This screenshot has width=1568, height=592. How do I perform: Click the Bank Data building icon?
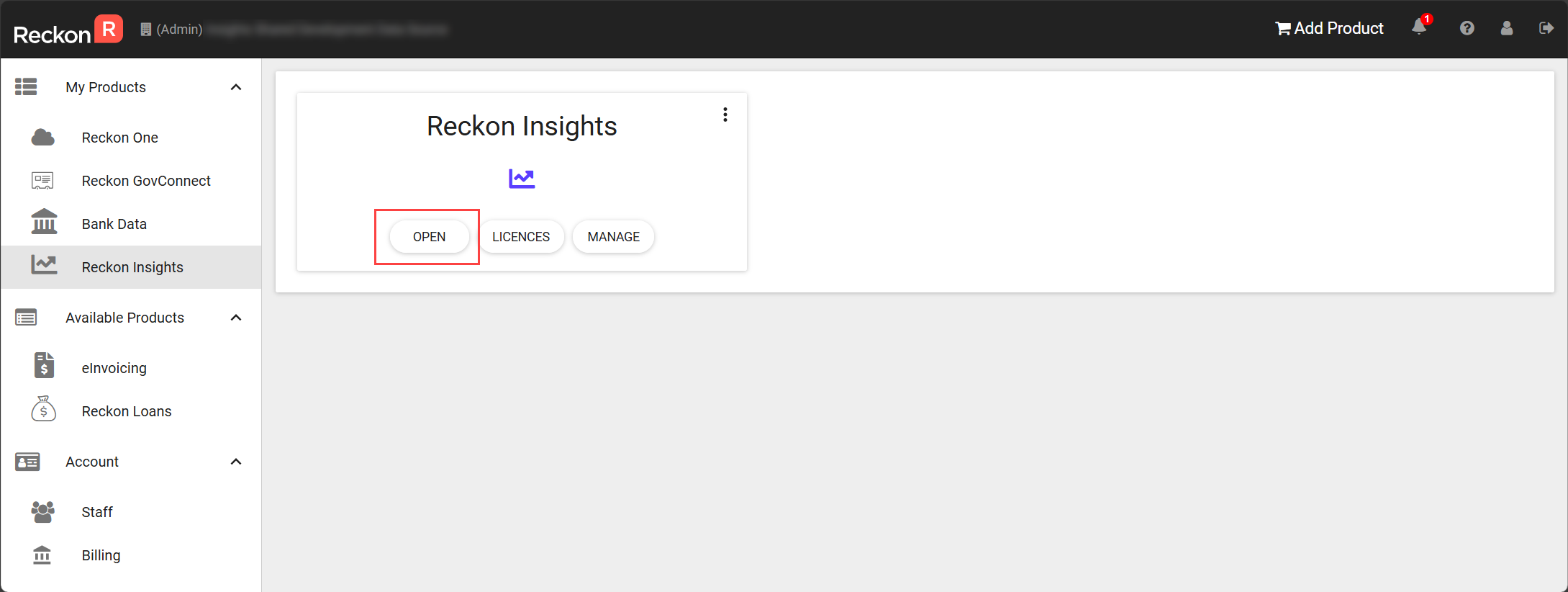click(x=44, y=223)
